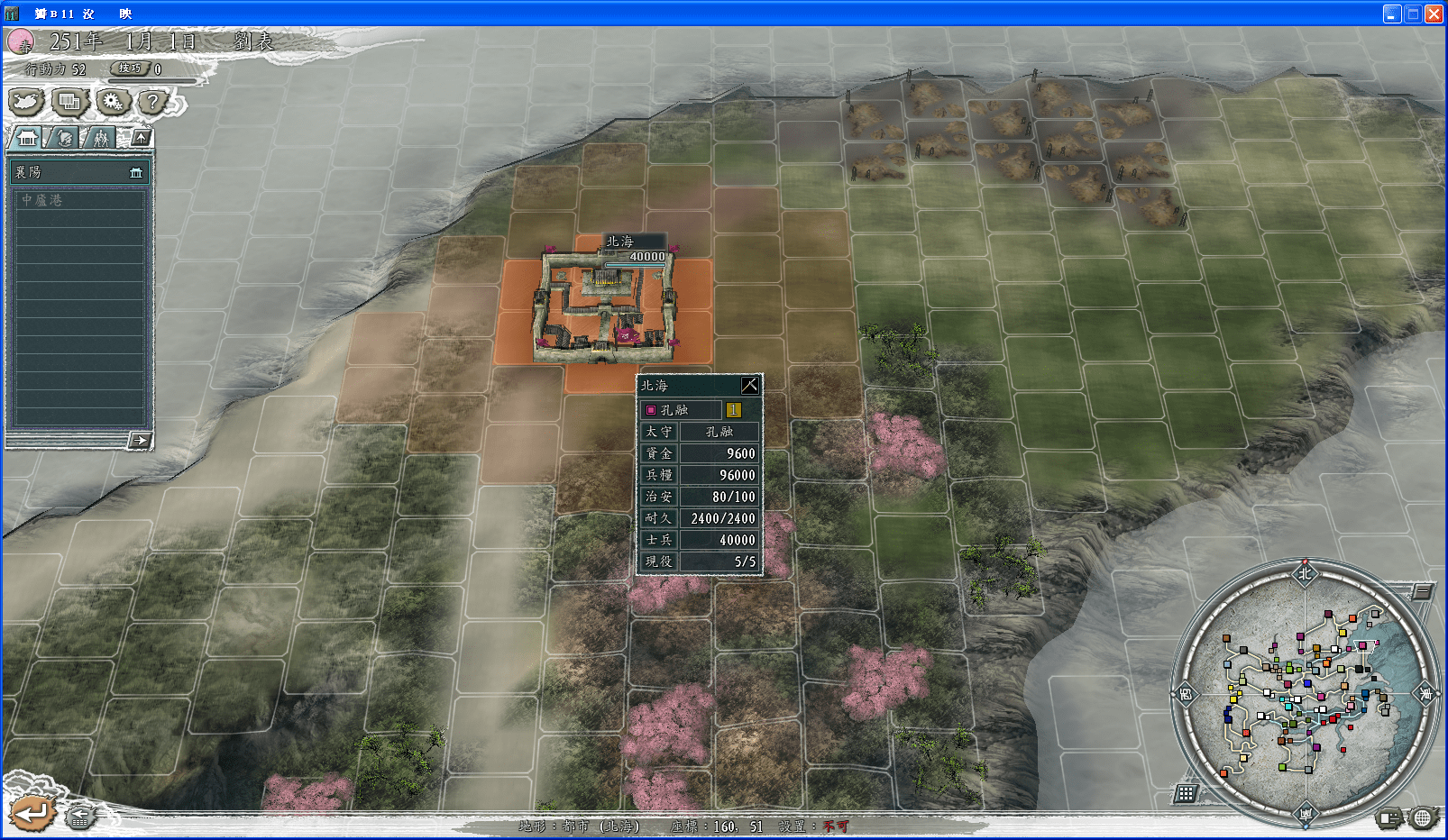Click the 耐久 durability value 2400/2400

pyautogui.click(x=719, y=518)
